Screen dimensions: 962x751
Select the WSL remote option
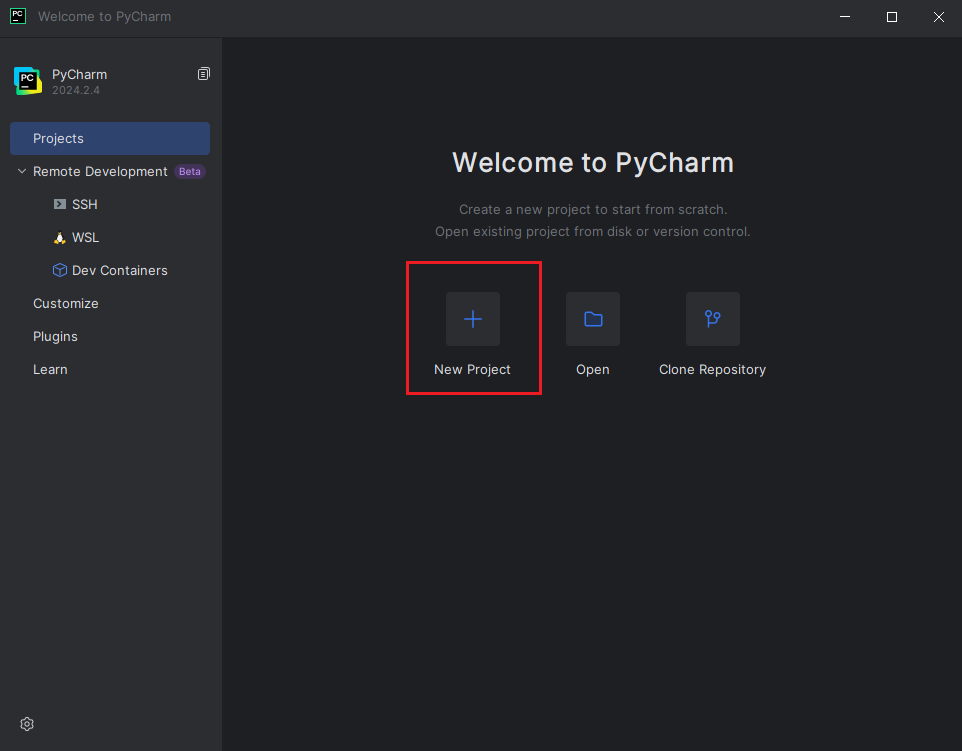[85, 237]
